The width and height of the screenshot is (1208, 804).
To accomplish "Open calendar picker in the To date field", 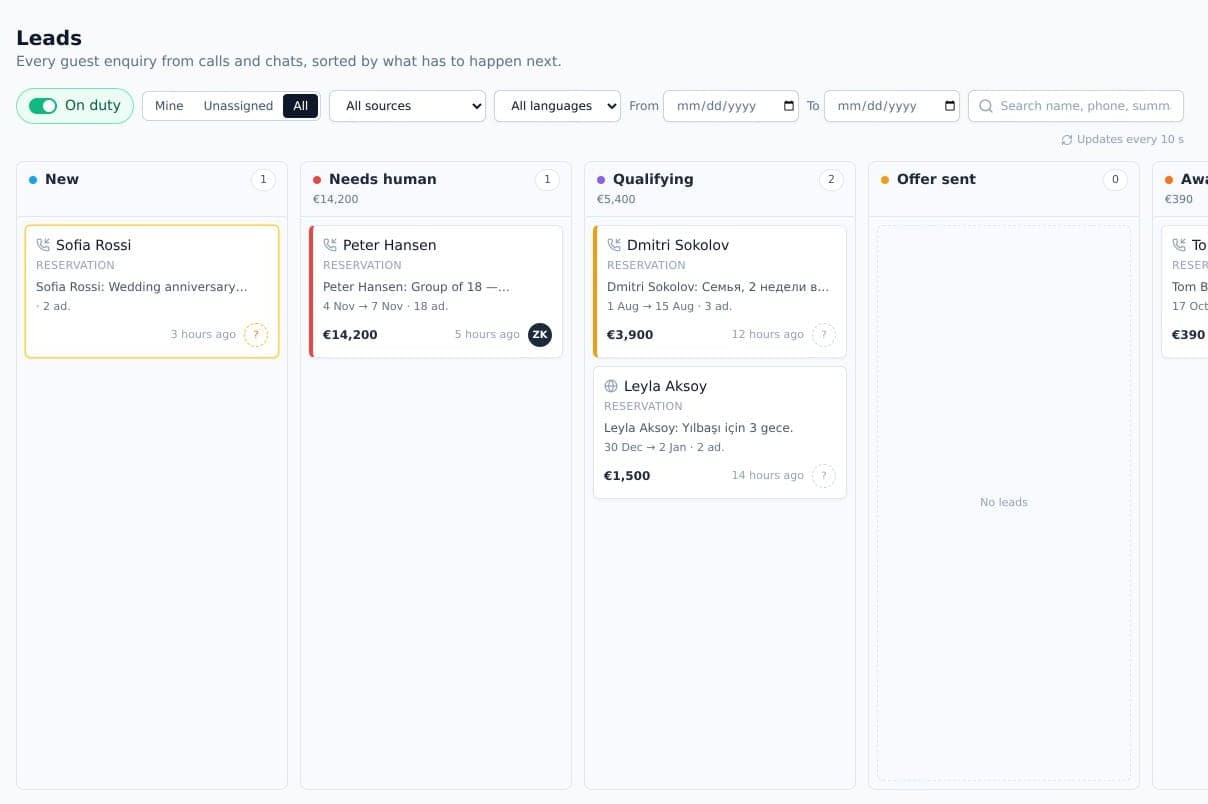I will coord(950,106).
